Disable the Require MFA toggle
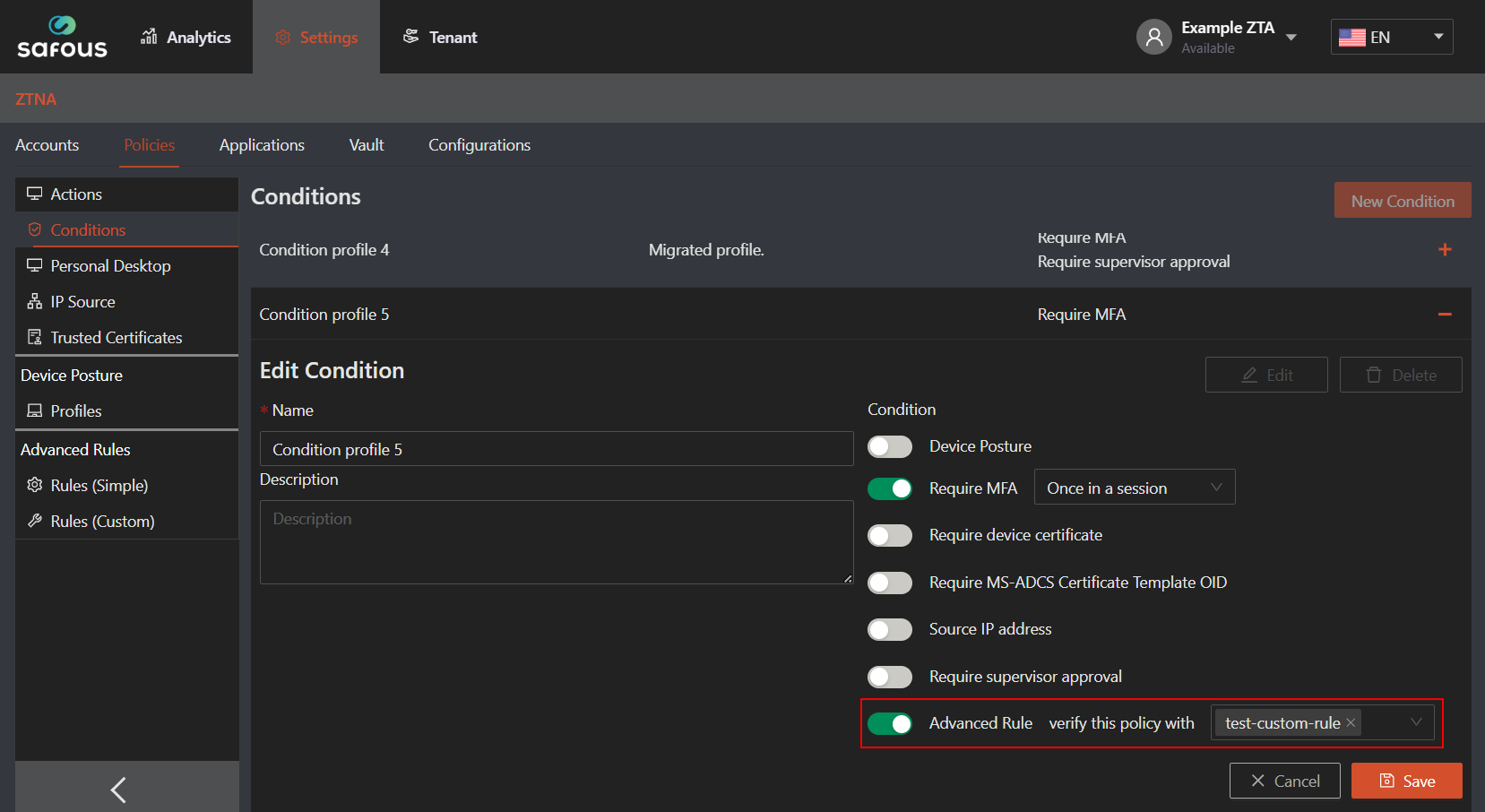 (x=889, y=488)
